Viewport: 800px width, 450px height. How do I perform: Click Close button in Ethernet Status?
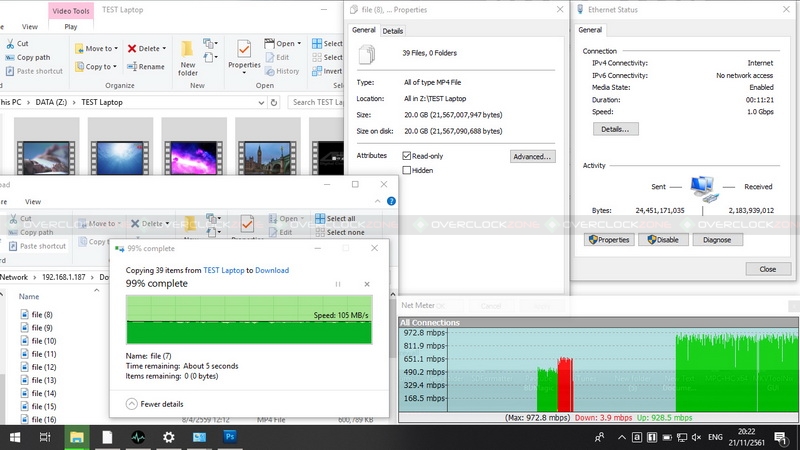coord(768,269)
